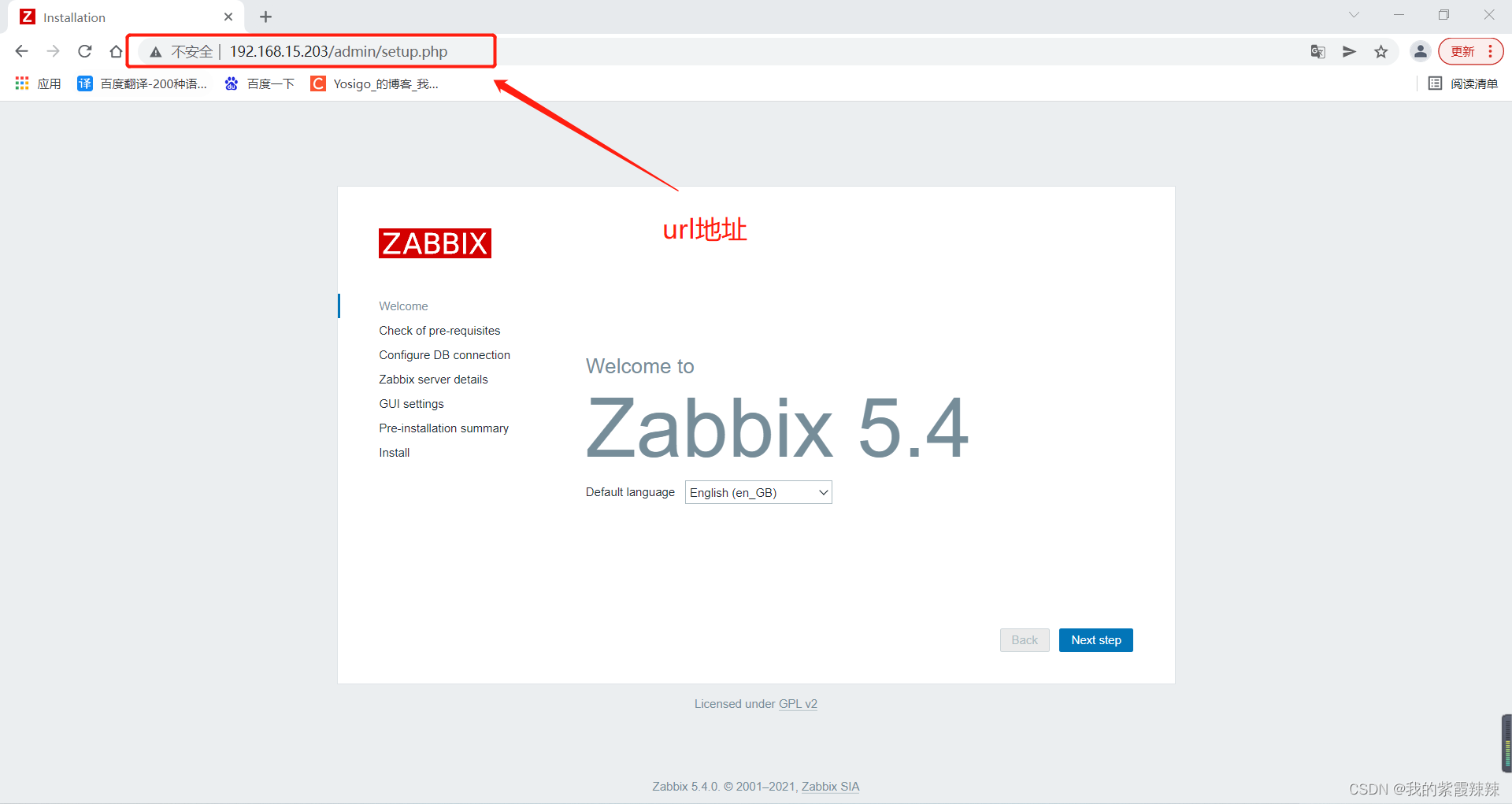Click the Next step button

point(1095,640)
